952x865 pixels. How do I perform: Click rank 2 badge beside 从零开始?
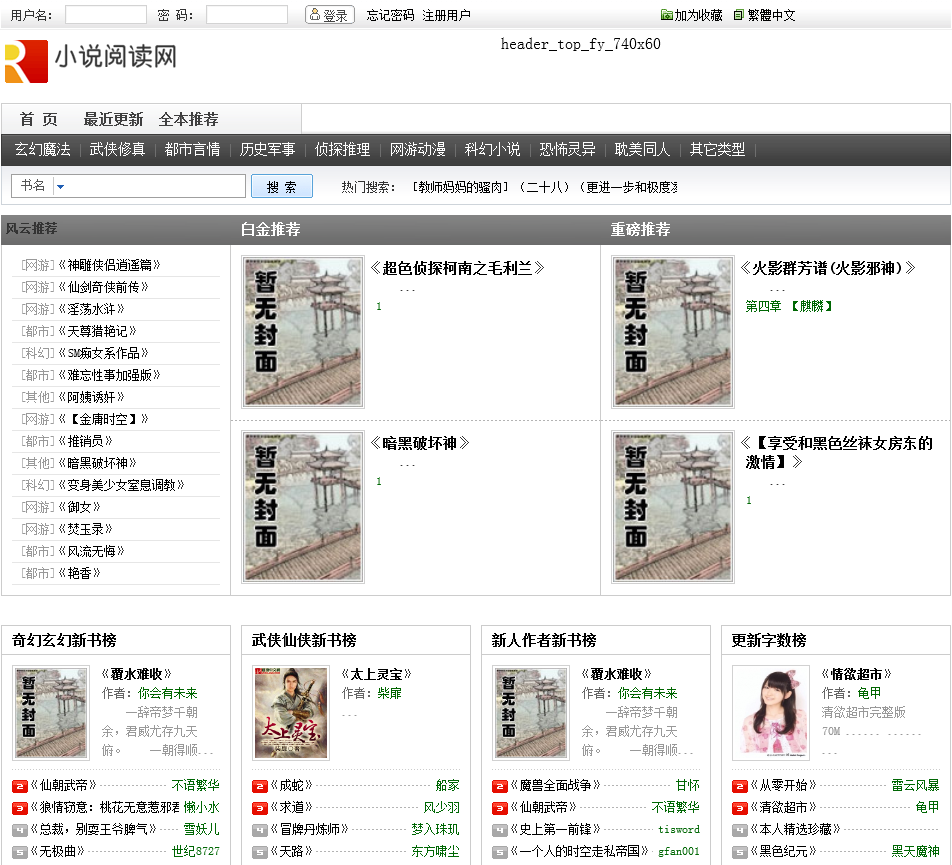pyautogui.click(x=740, y=786)
